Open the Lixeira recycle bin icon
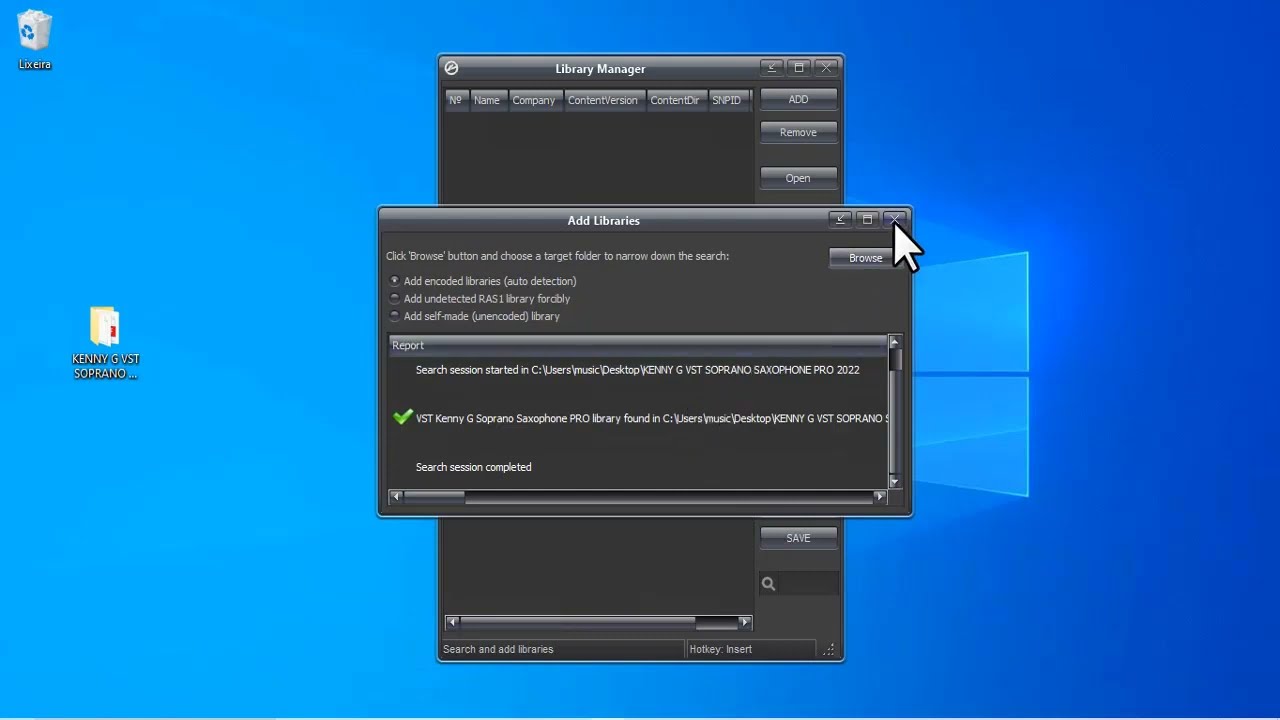The image size is (1280, 720). (34, 40)
